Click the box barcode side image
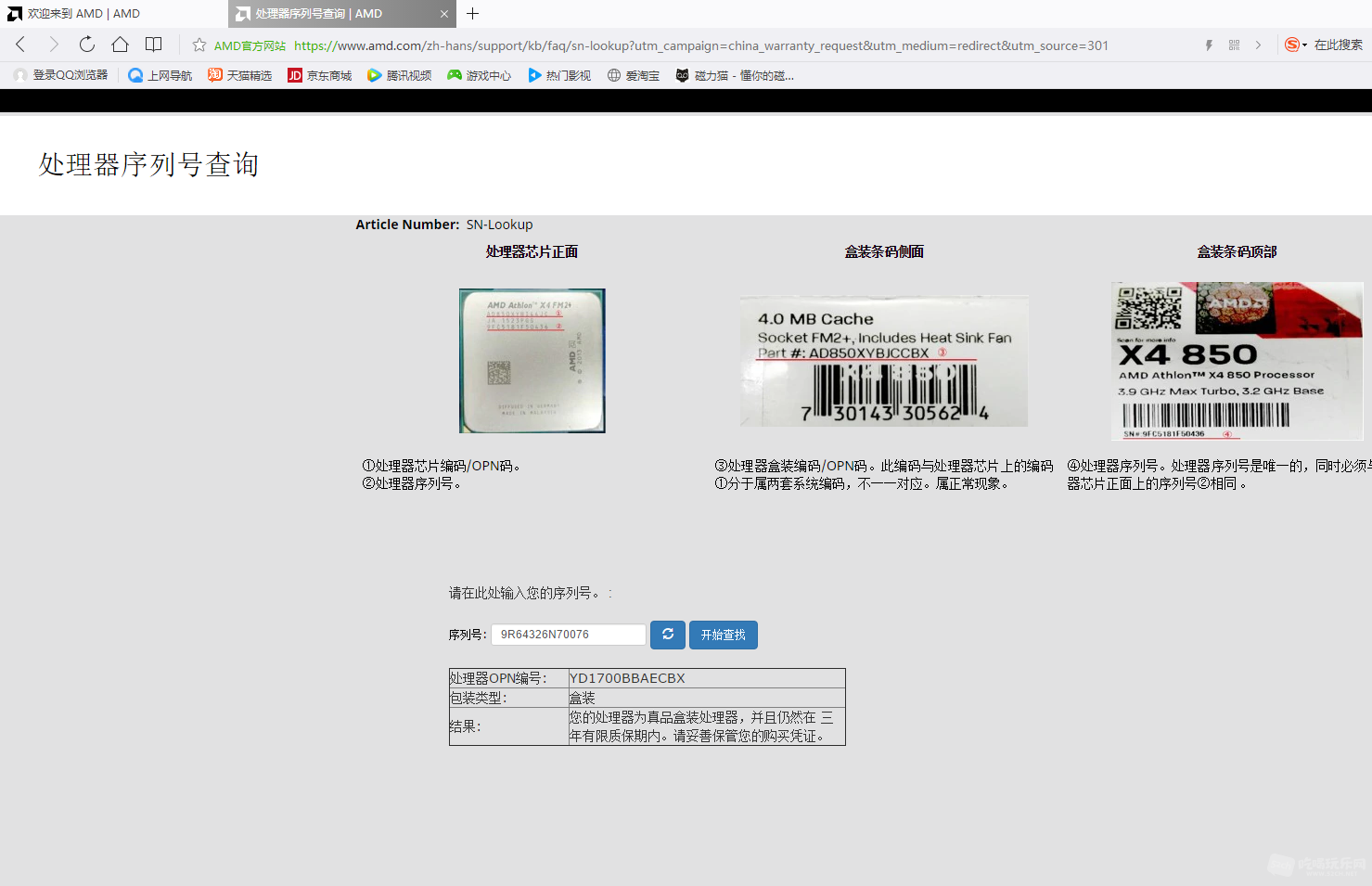Image resolution: width=1372 pixels, height=886 pixels. tap(884, 361)
